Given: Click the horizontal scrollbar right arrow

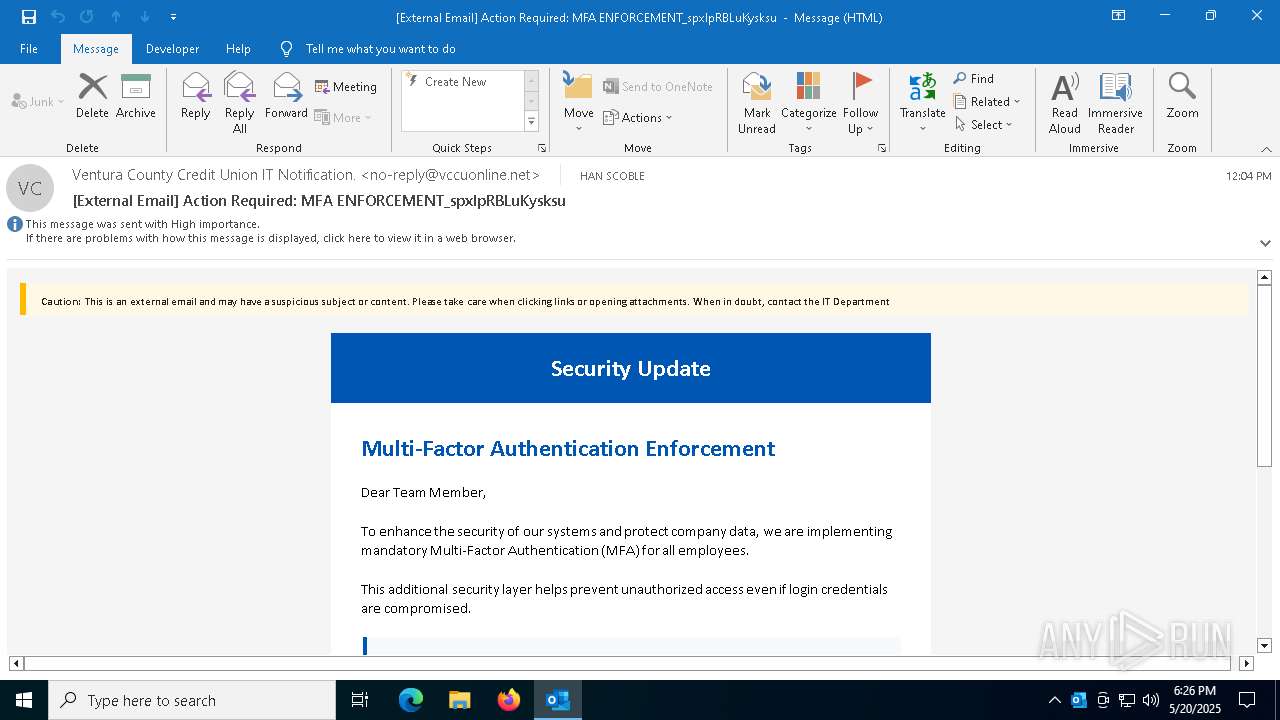Looking at the screenshot, I should pyautogui.click(x=1246, y=663).
